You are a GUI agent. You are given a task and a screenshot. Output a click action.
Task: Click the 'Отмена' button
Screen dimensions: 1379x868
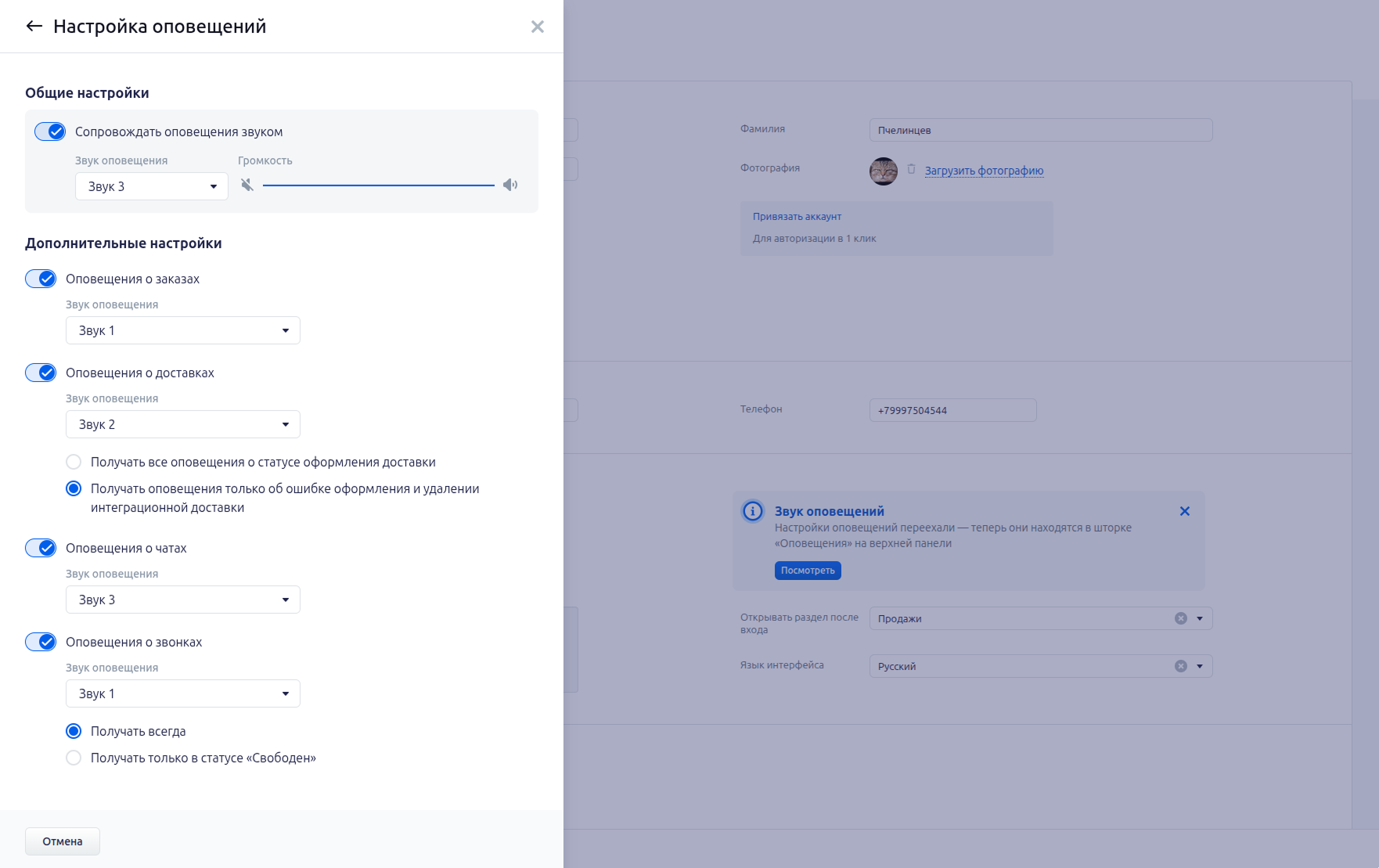pos(63,841)
